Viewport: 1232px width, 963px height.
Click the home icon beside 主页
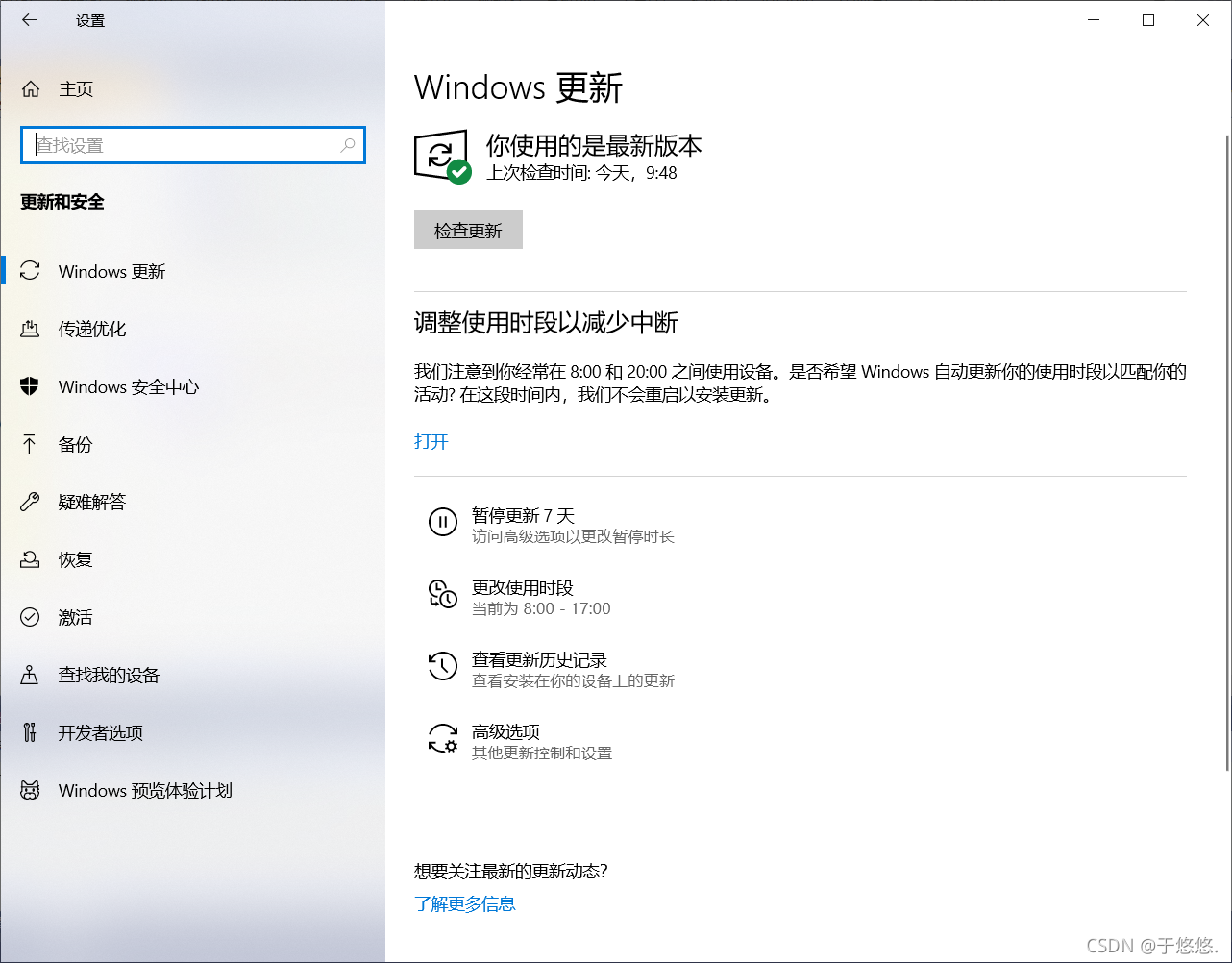coord(31,89)
